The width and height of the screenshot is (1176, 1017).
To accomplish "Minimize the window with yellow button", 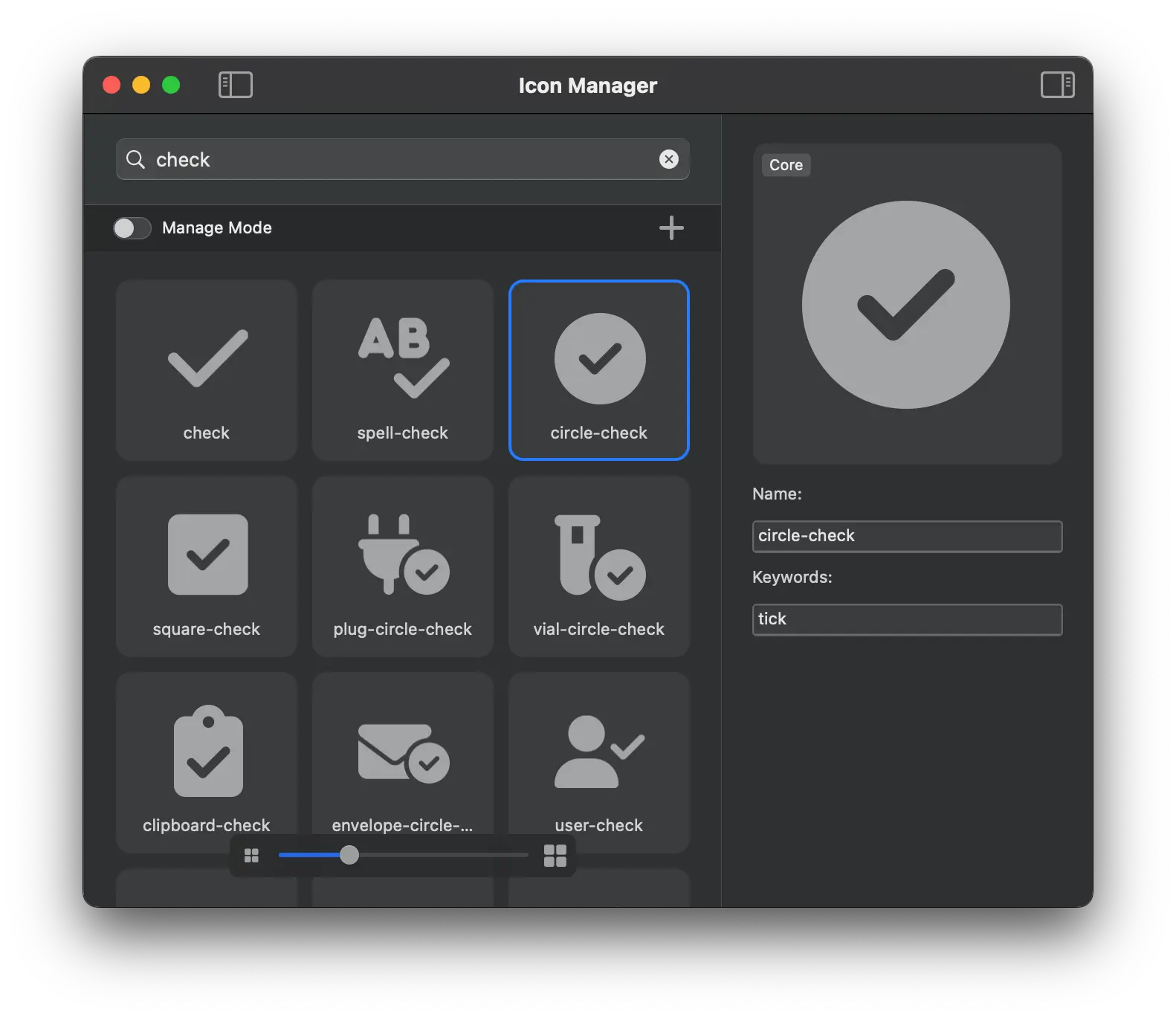I will [x=141, y=85].
